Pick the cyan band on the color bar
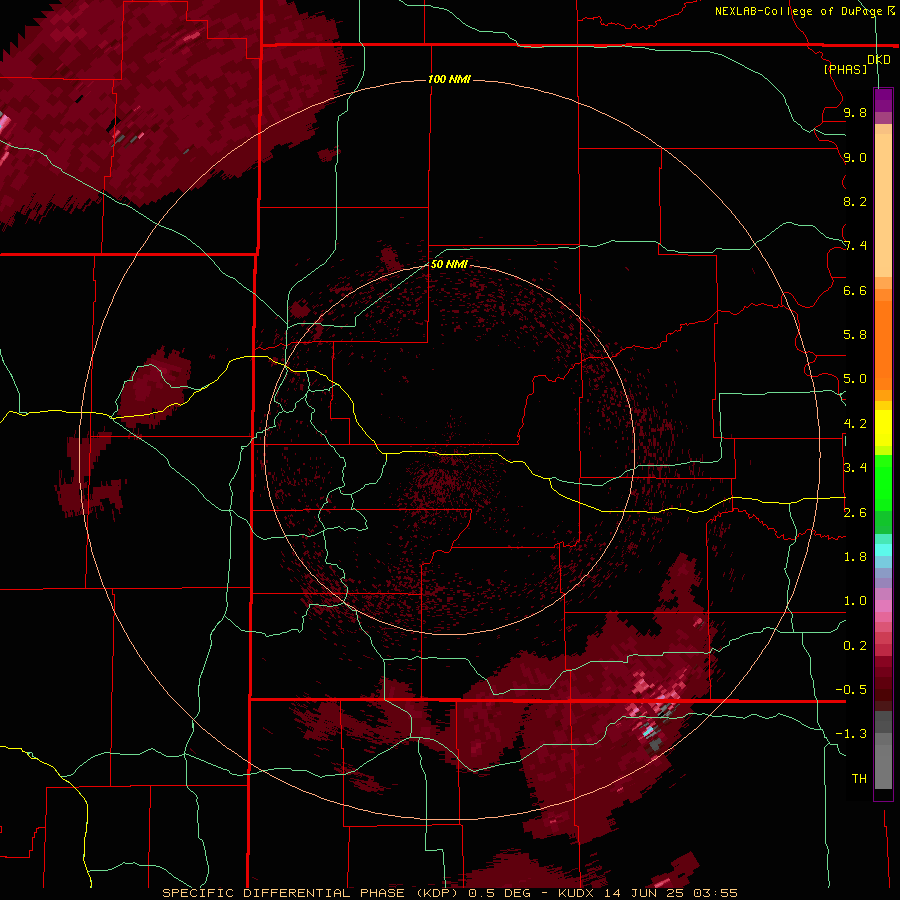Screen dimensions: 900x900 [x=883, y=550]
